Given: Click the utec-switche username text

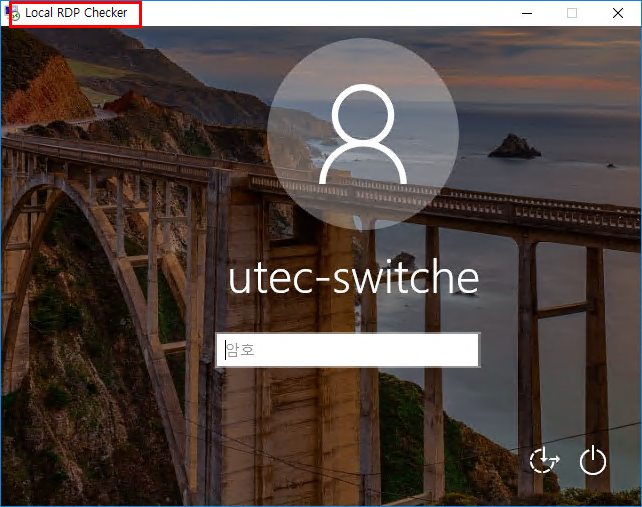Looking at the screenshot, I should 353,276.
